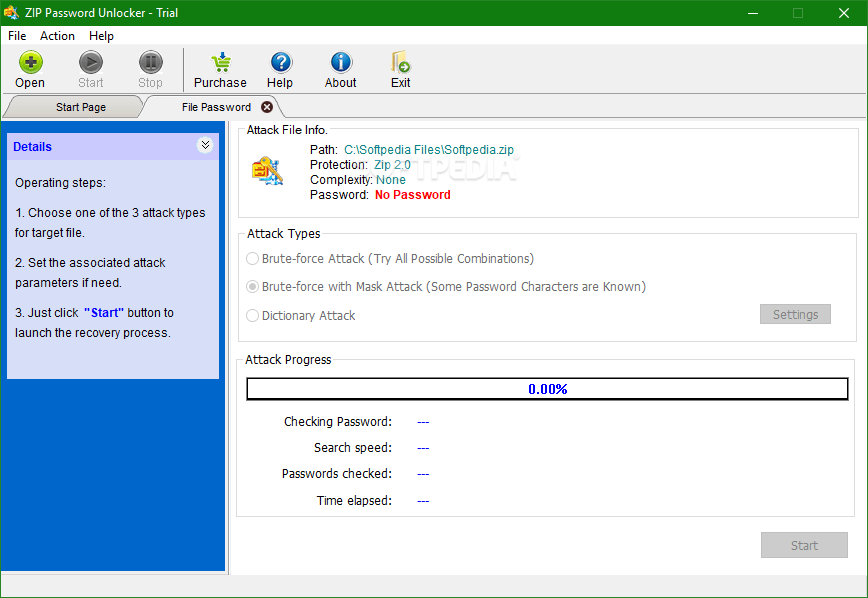The height and width of the screenshot is (598, 868).
Task: Open the Settings for the attack
Action: pyautogui.click(x=795, y=313)
